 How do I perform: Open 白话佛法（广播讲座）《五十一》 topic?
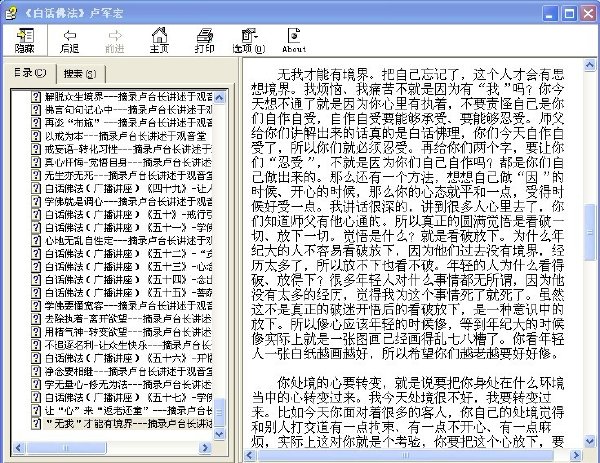click(x=128, y=227)
